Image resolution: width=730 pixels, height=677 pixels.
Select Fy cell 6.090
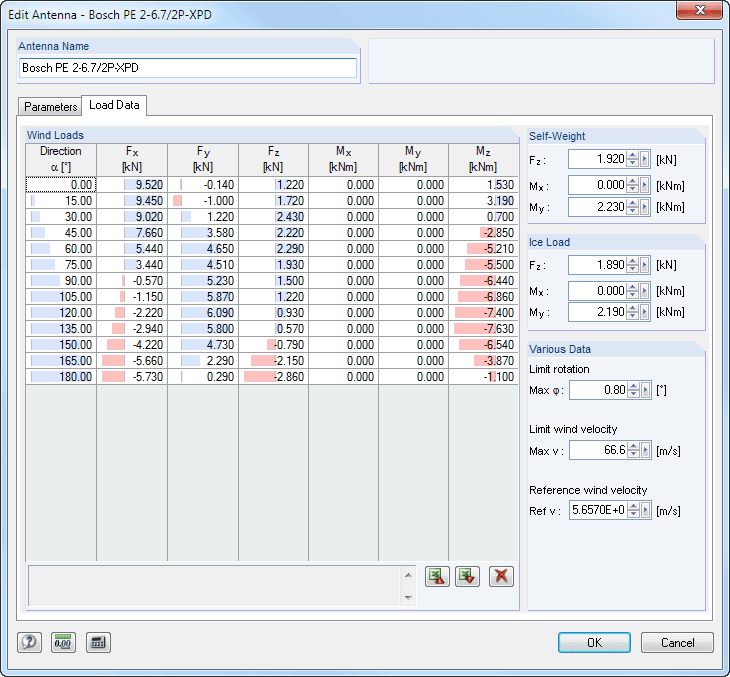pos(203,313)
